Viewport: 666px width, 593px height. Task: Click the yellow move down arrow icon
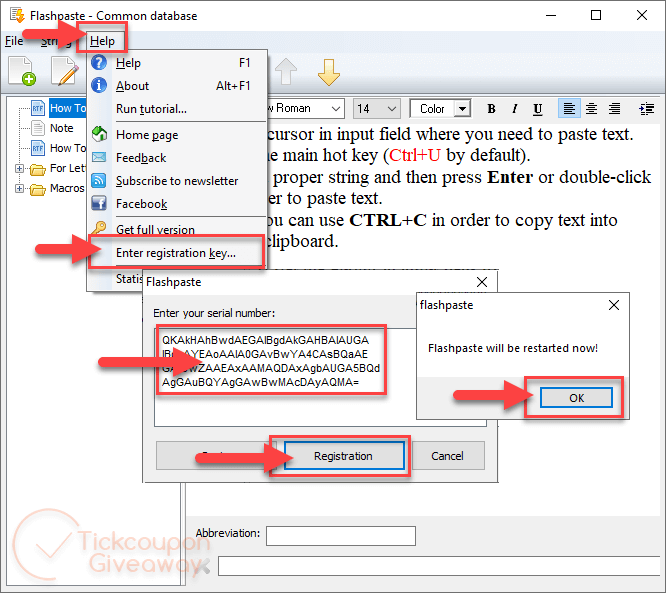click(329, 72)
